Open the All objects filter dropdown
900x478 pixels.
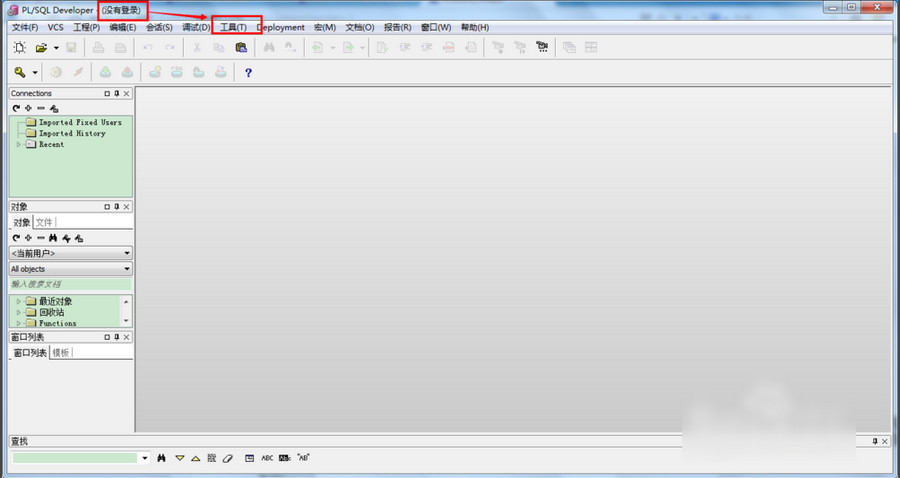(127, 269)
